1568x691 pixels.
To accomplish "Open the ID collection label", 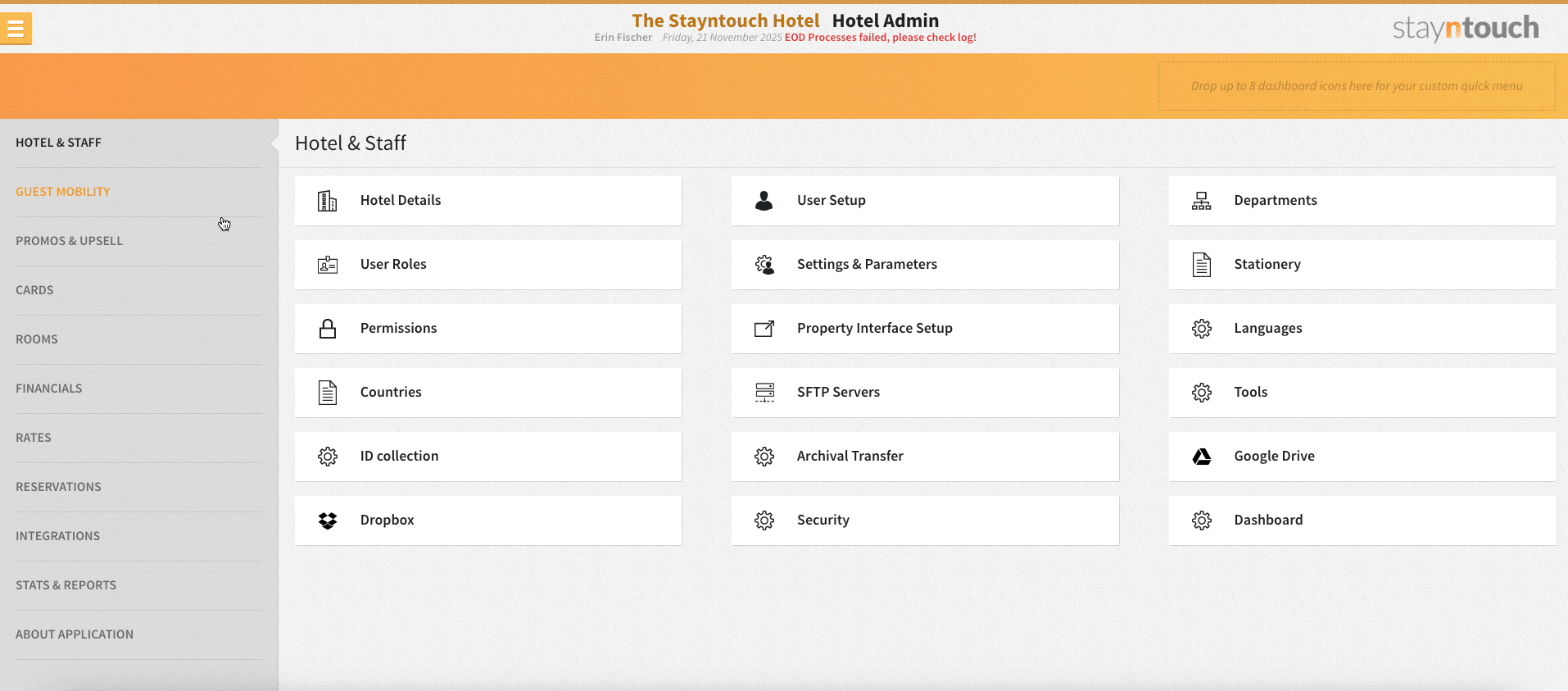I will click(x=399, y=456).
